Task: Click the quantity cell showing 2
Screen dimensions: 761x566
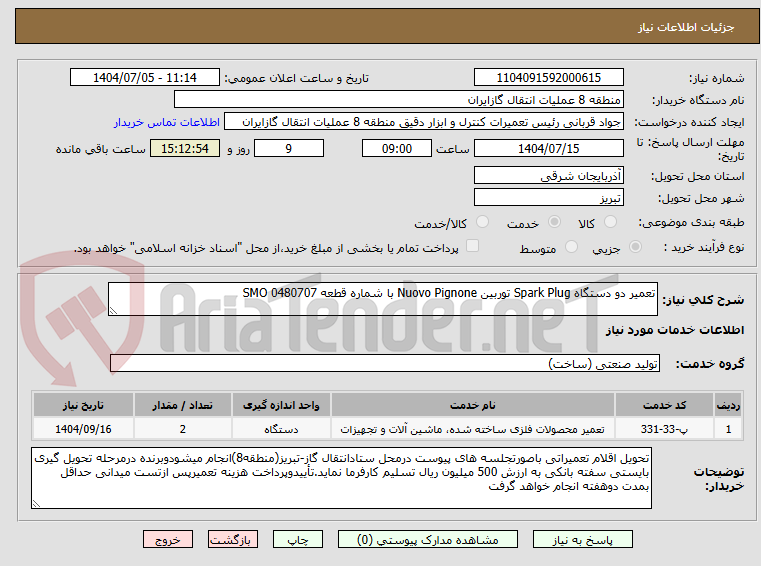Action: coord(182,429)
